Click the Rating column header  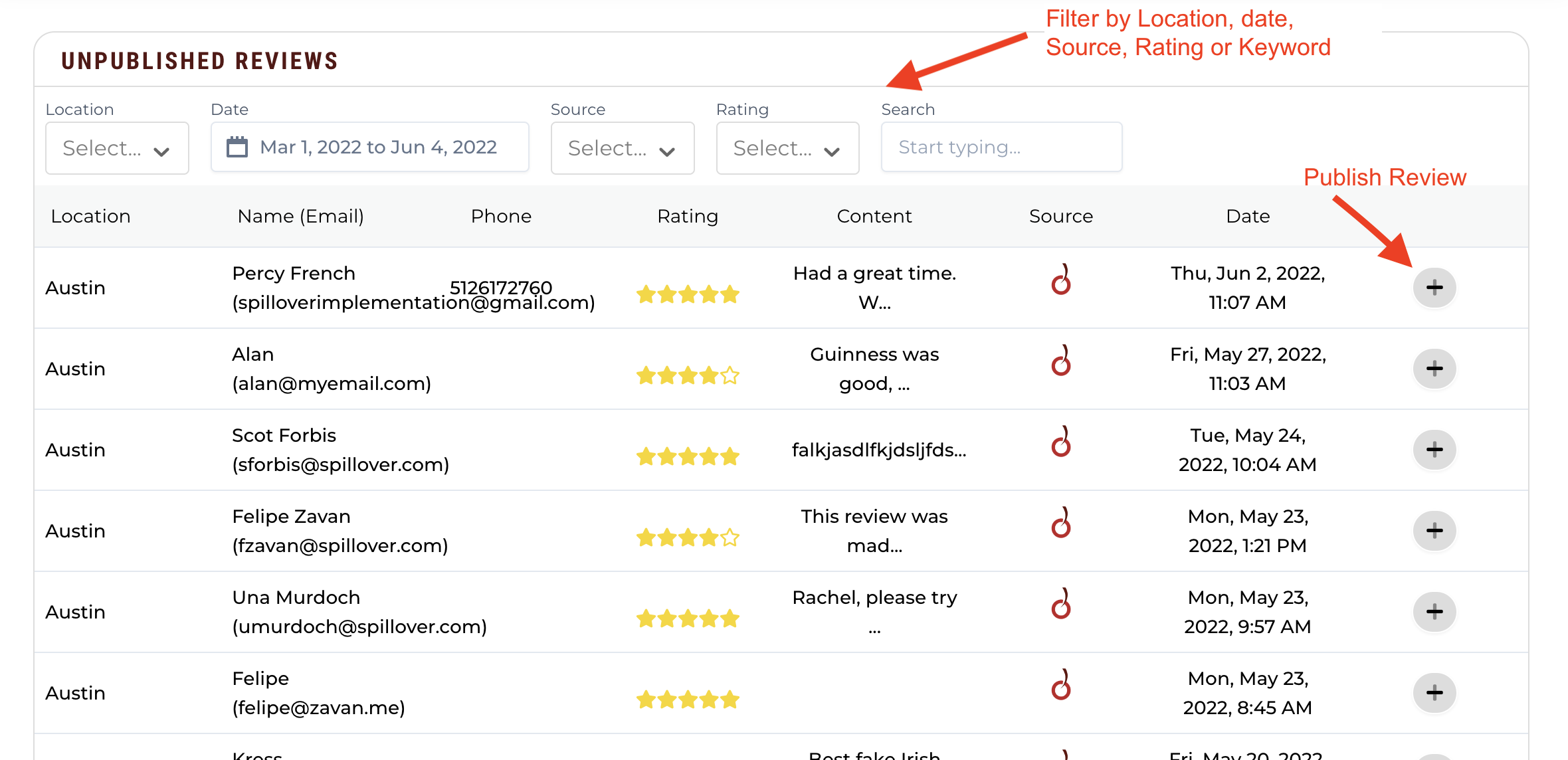pyautogui.click(x=688, y=216)
